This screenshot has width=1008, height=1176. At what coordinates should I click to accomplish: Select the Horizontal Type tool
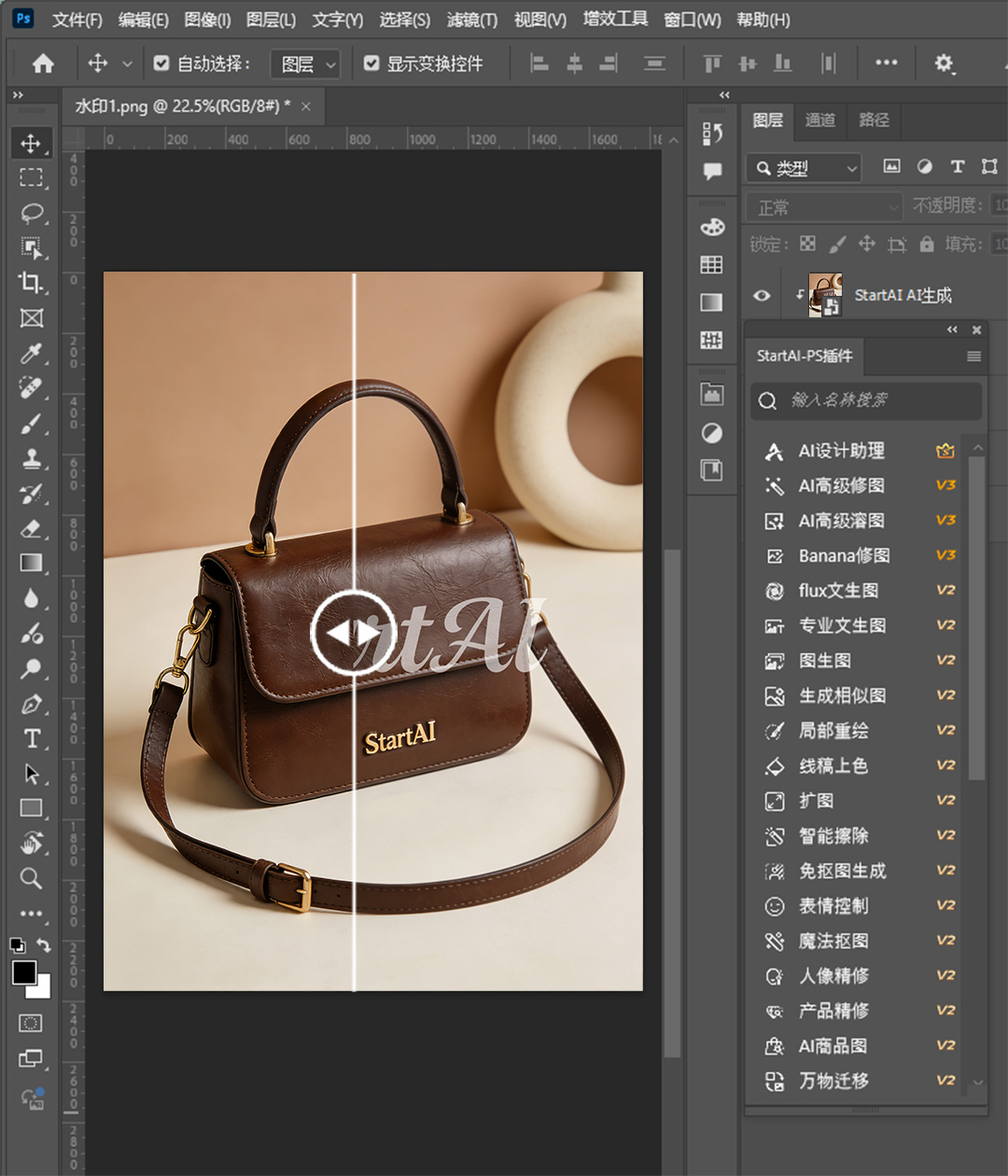(x=32, y=739)
